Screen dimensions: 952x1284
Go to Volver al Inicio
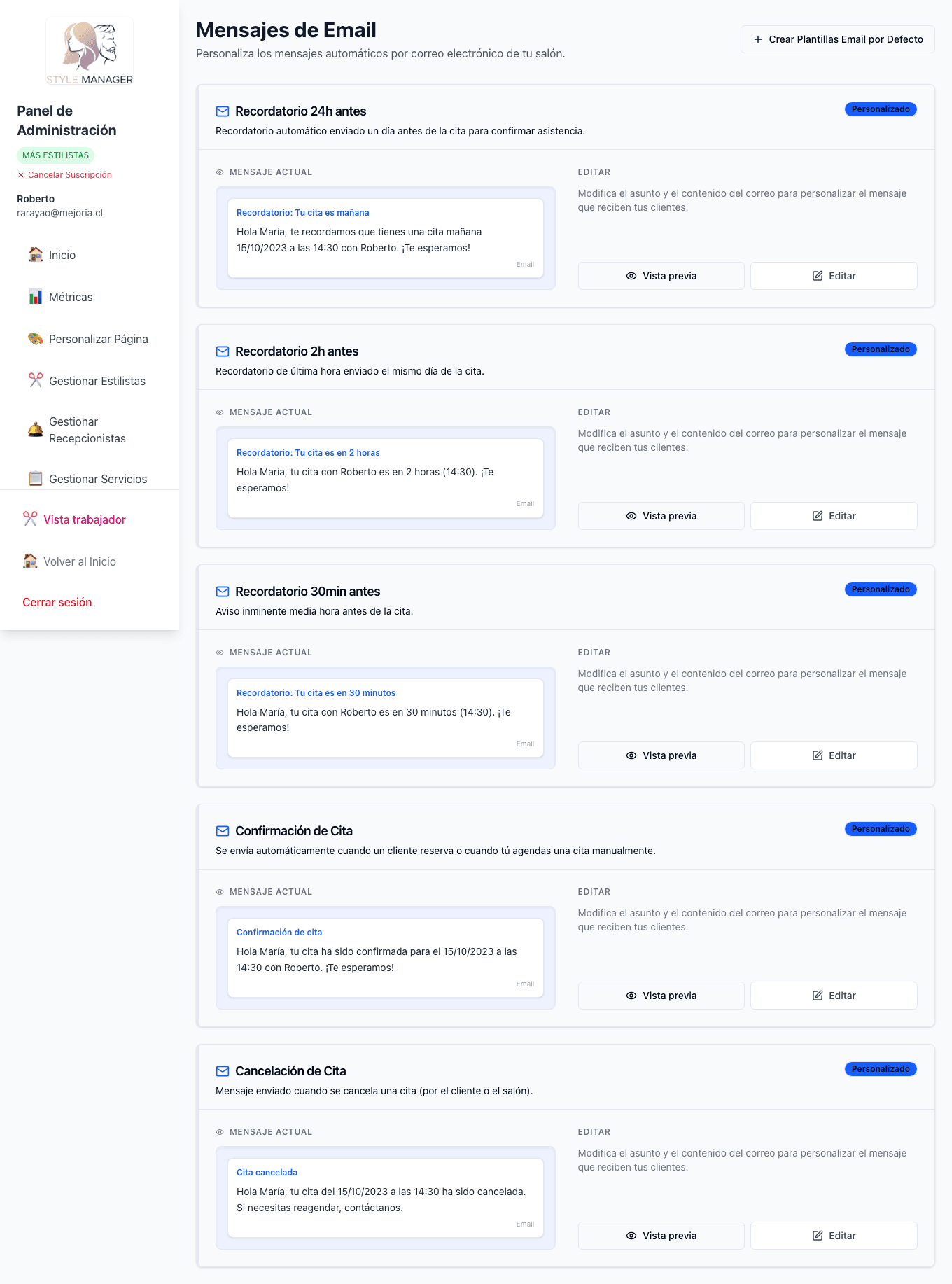click(80, 561)
